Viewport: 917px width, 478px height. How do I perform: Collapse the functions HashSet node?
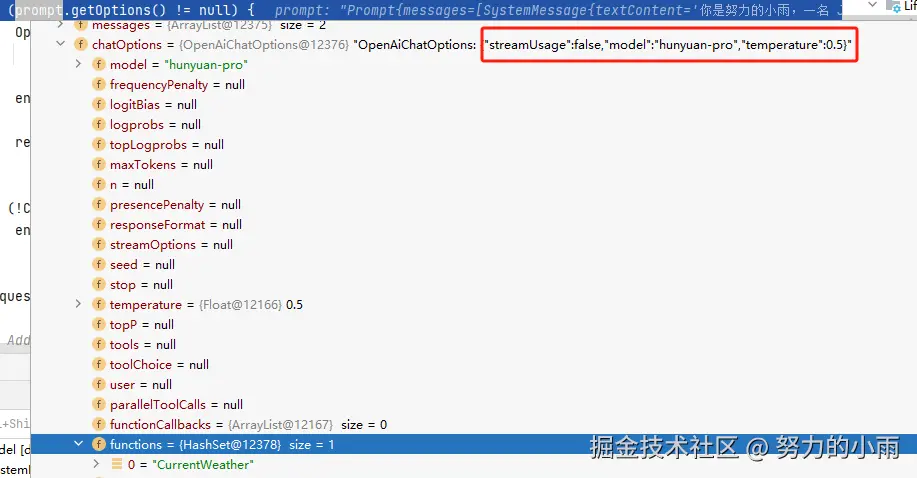78,444
